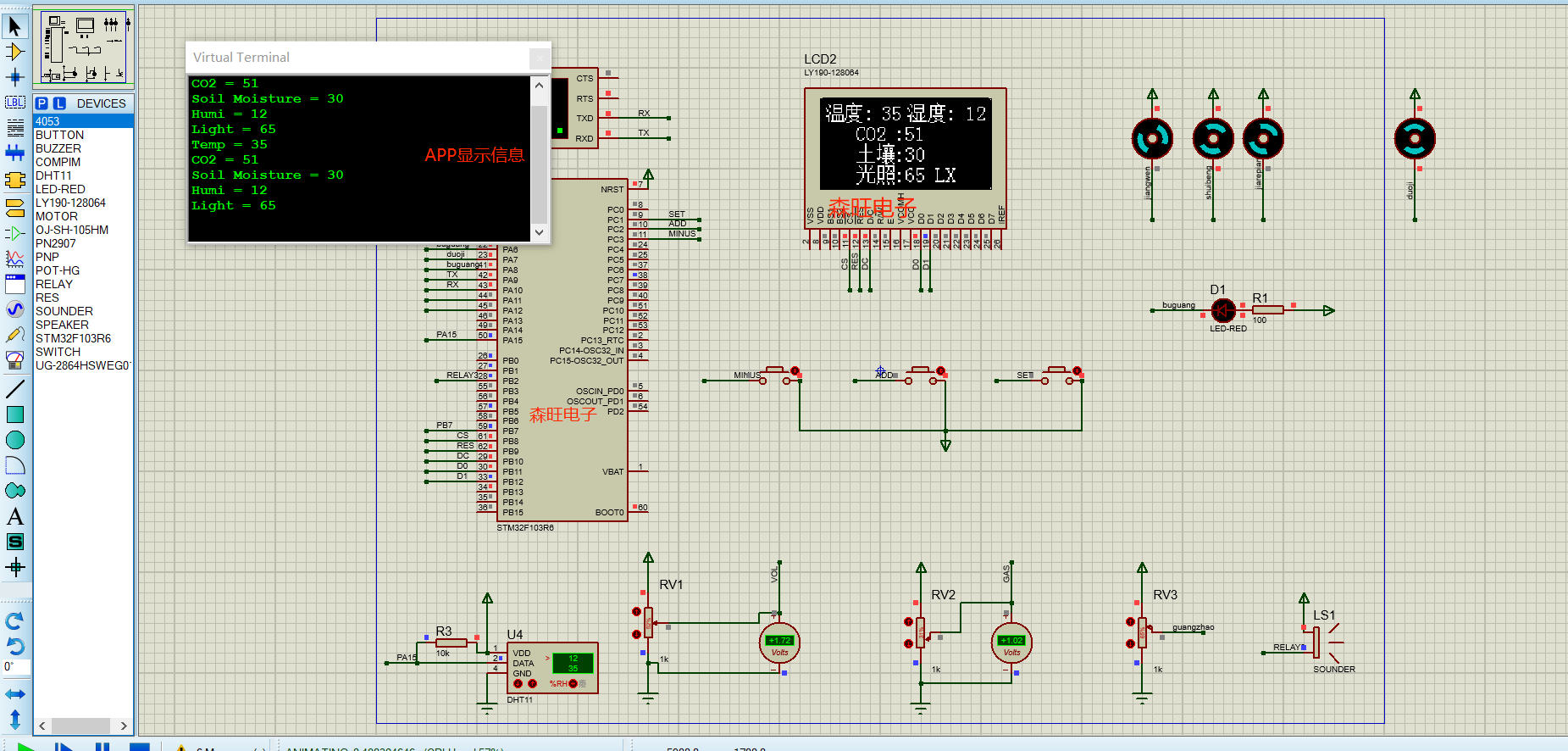Select the Component Mode tool

tap(14, 52)
